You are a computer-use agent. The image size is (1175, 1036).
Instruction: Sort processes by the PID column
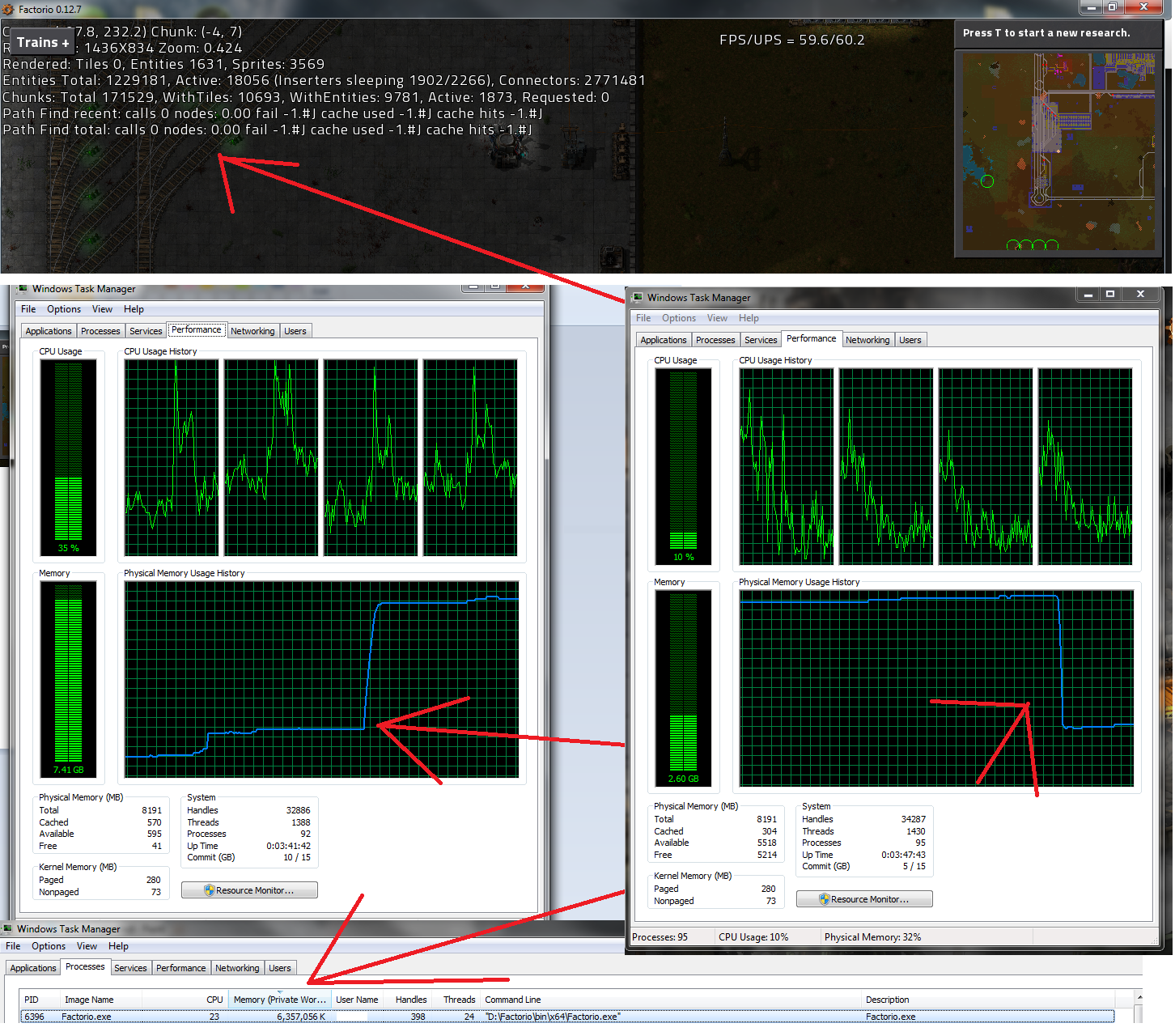(40, 1000)
